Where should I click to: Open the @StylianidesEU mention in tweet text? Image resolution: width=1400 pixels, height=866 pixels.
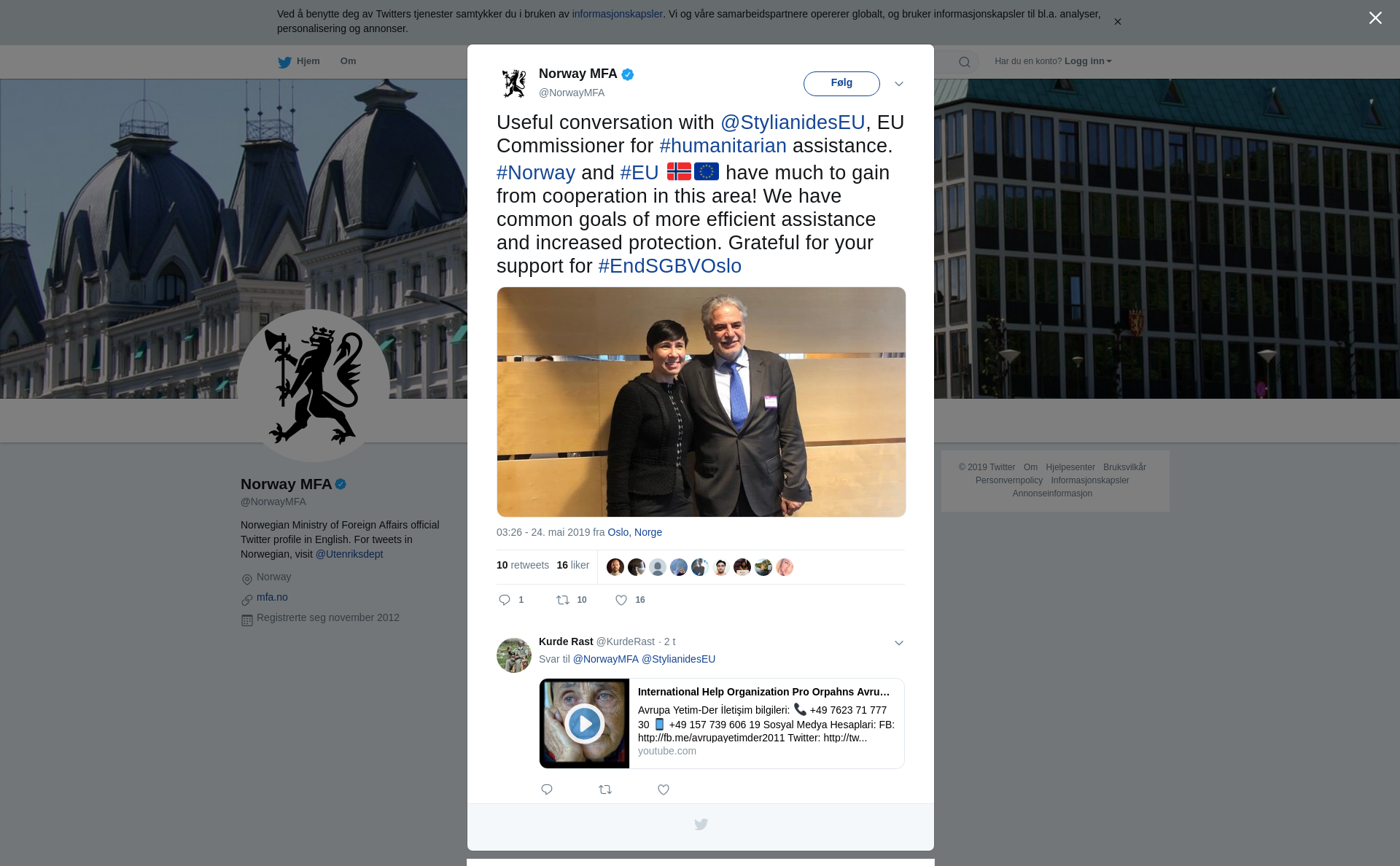pos(793,122)
